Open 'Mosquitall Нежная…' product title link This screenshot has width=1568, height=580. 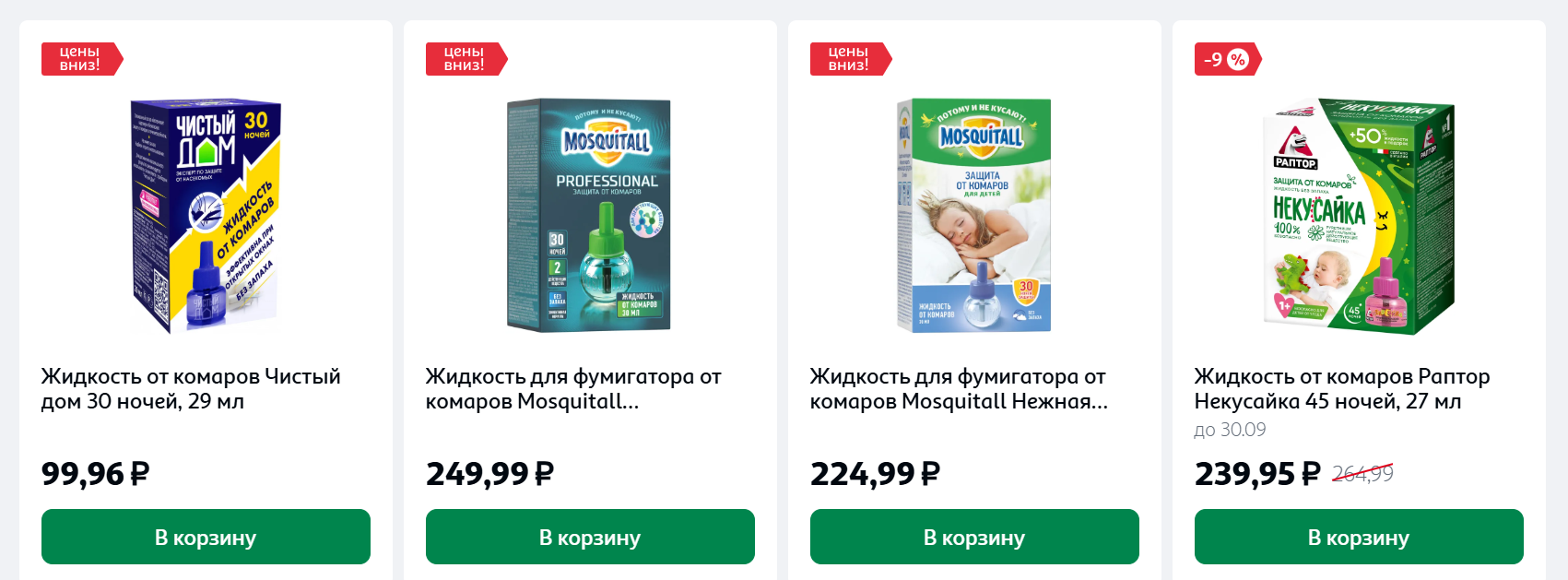959,389
